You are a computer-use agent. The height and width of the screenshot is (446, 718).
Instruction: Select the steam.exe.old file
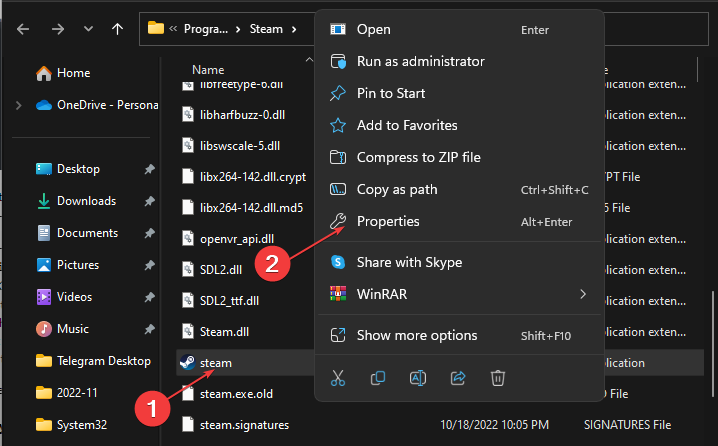coord(238,393)
